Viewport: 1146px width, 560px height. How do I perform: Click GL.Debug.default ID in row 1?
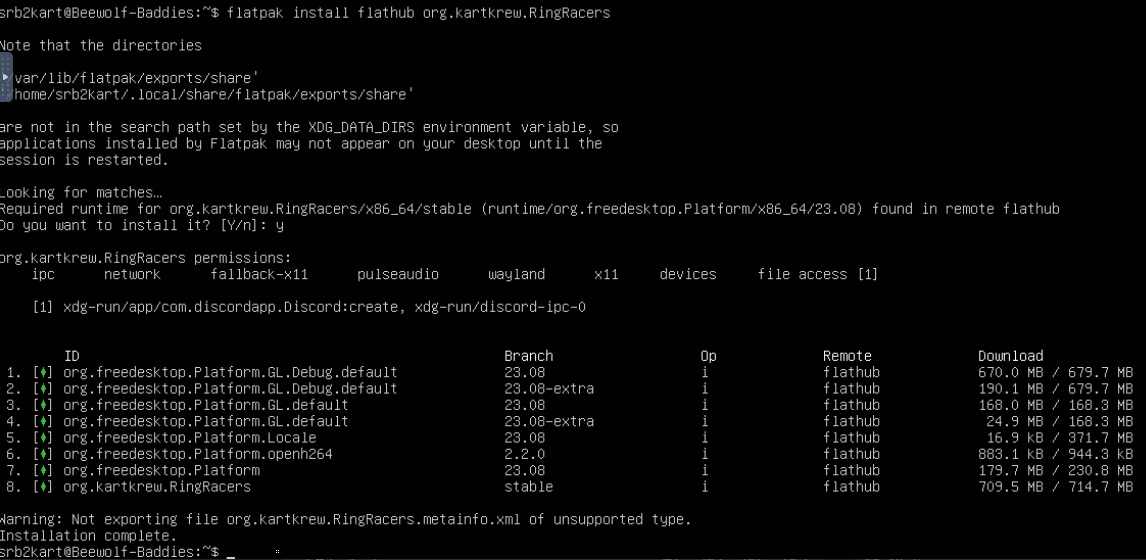click(230, 372)
